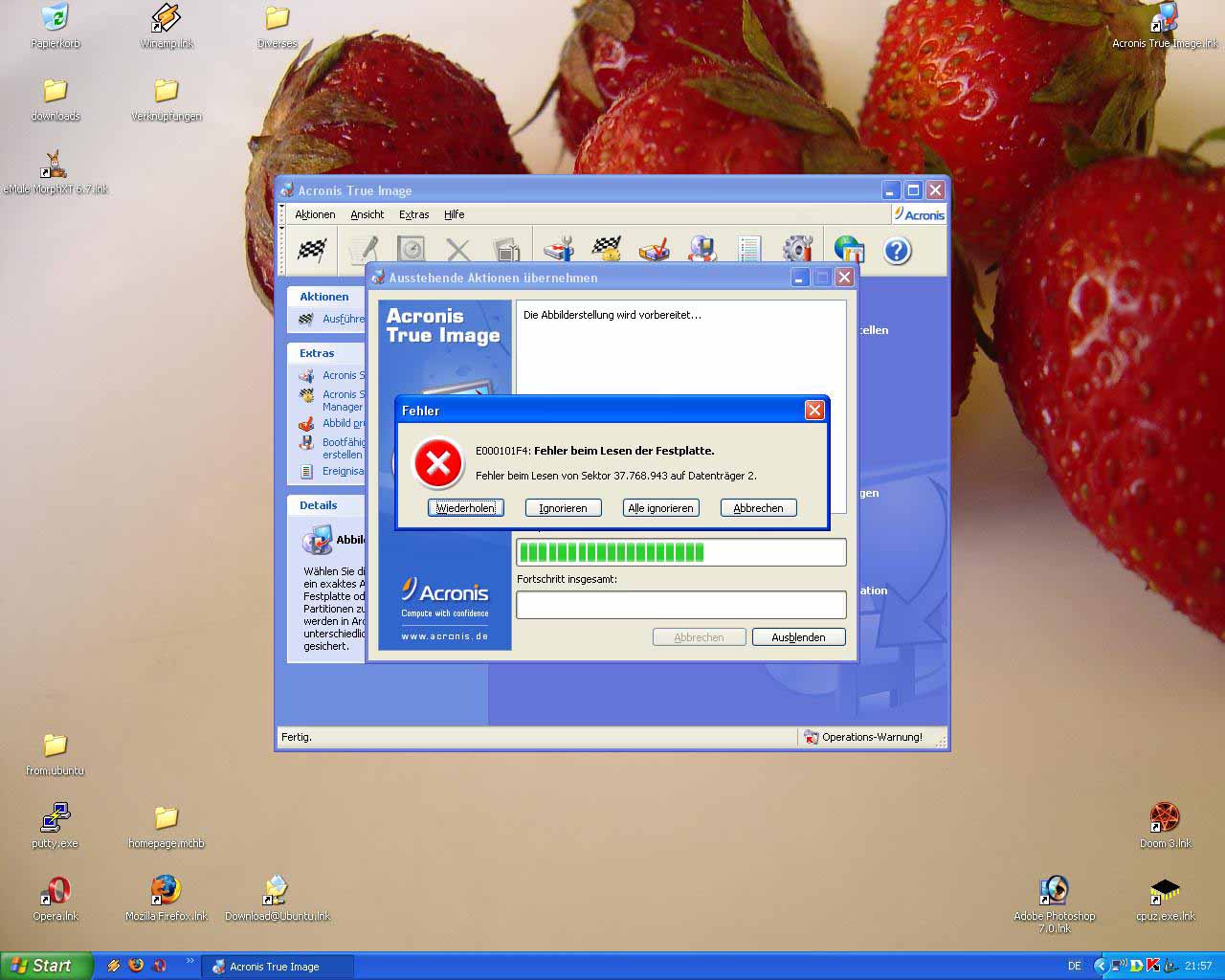Click Ausführen in the Aktionen sidebar panel

[332, 319]
